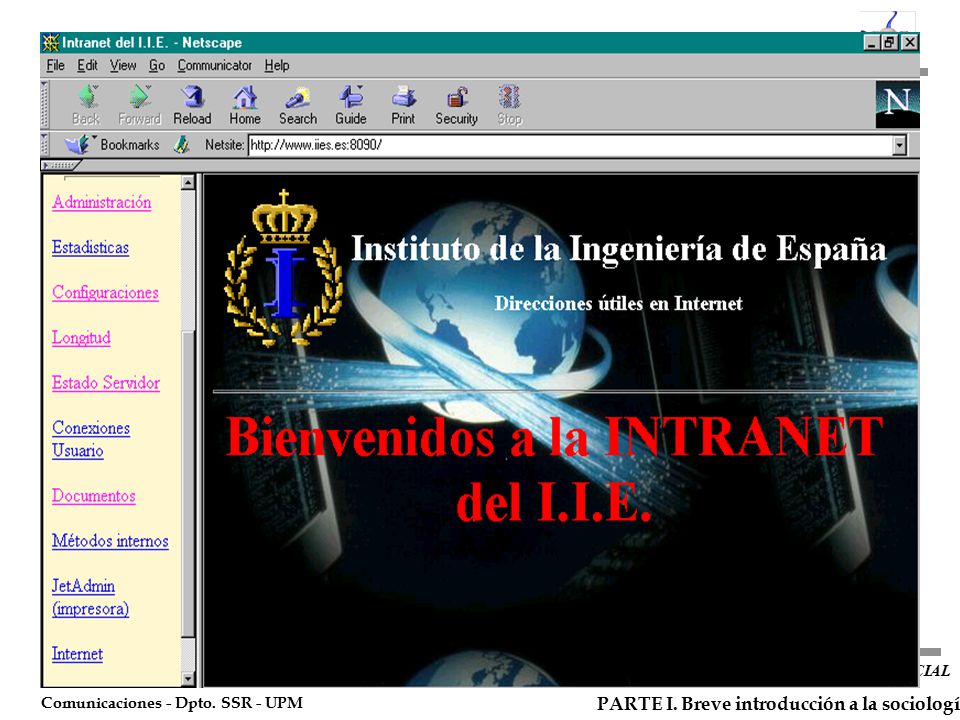Viewport: 960px width, 720px height.
Task: Collapse the location toolbar handle
Action: tap(45, 145)
